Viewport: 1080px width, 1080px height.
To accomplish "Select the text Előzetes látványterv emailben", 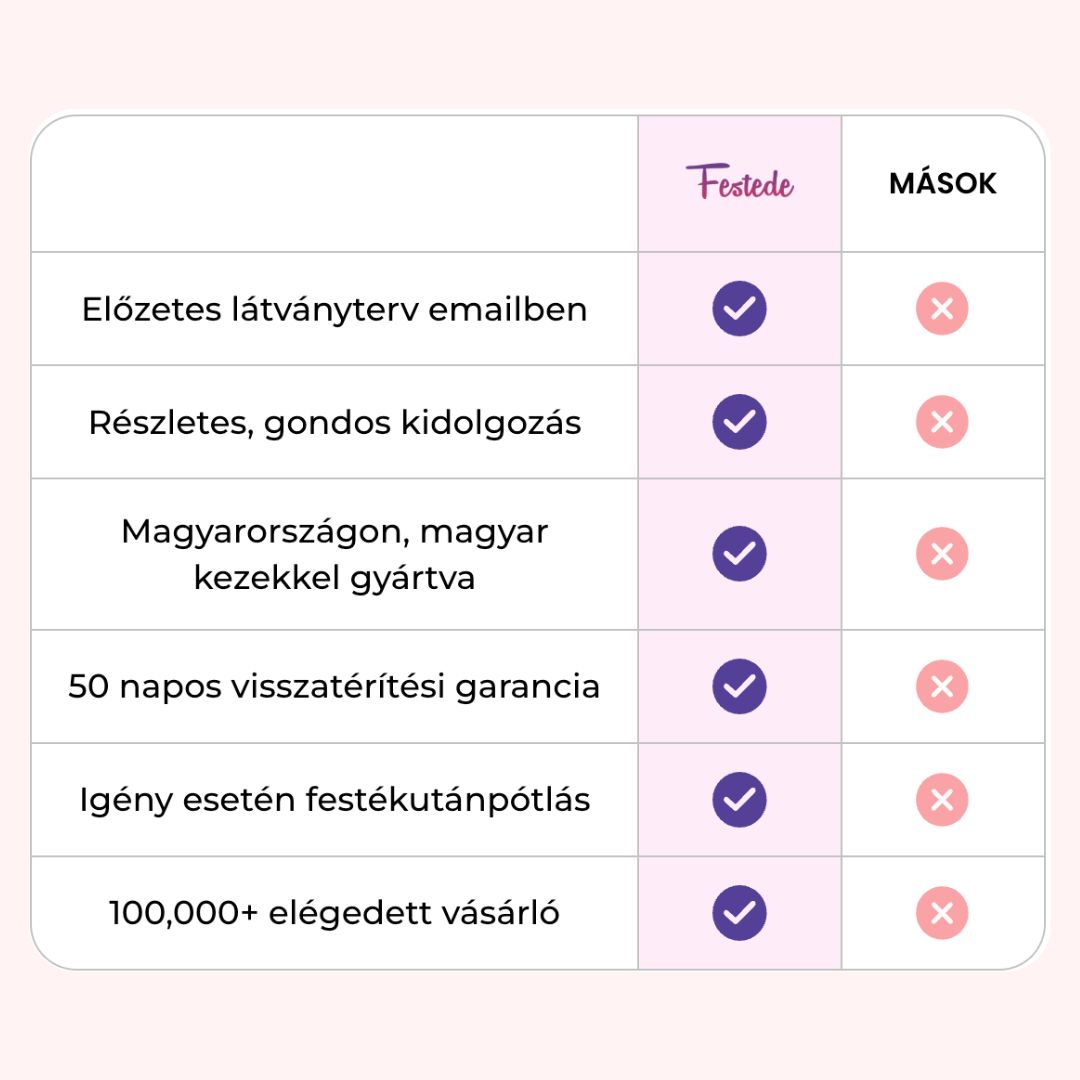I will click(x=334, y=309).
